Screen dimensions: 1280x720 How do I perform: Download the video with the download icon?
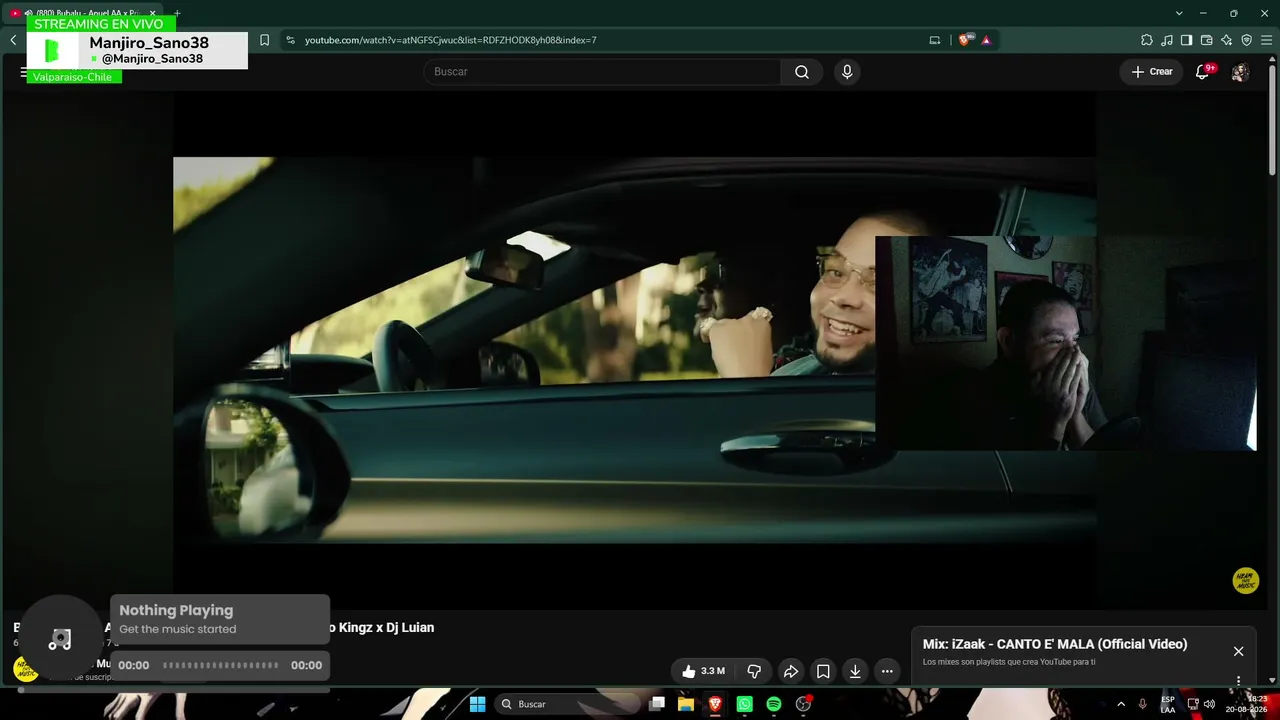(x=855, y=672)
